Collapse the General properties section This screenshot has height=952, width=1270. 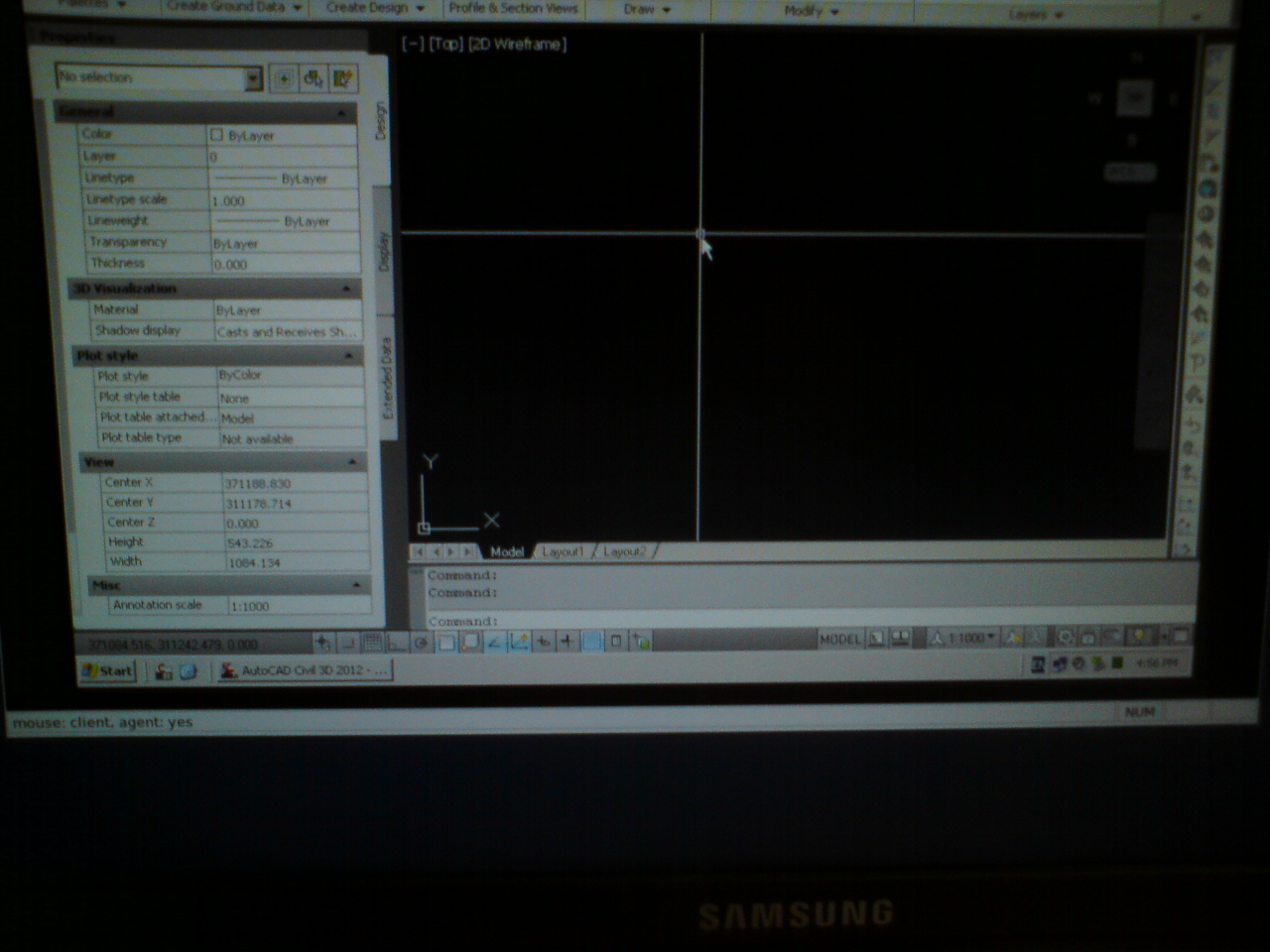[x=341, y=112]
